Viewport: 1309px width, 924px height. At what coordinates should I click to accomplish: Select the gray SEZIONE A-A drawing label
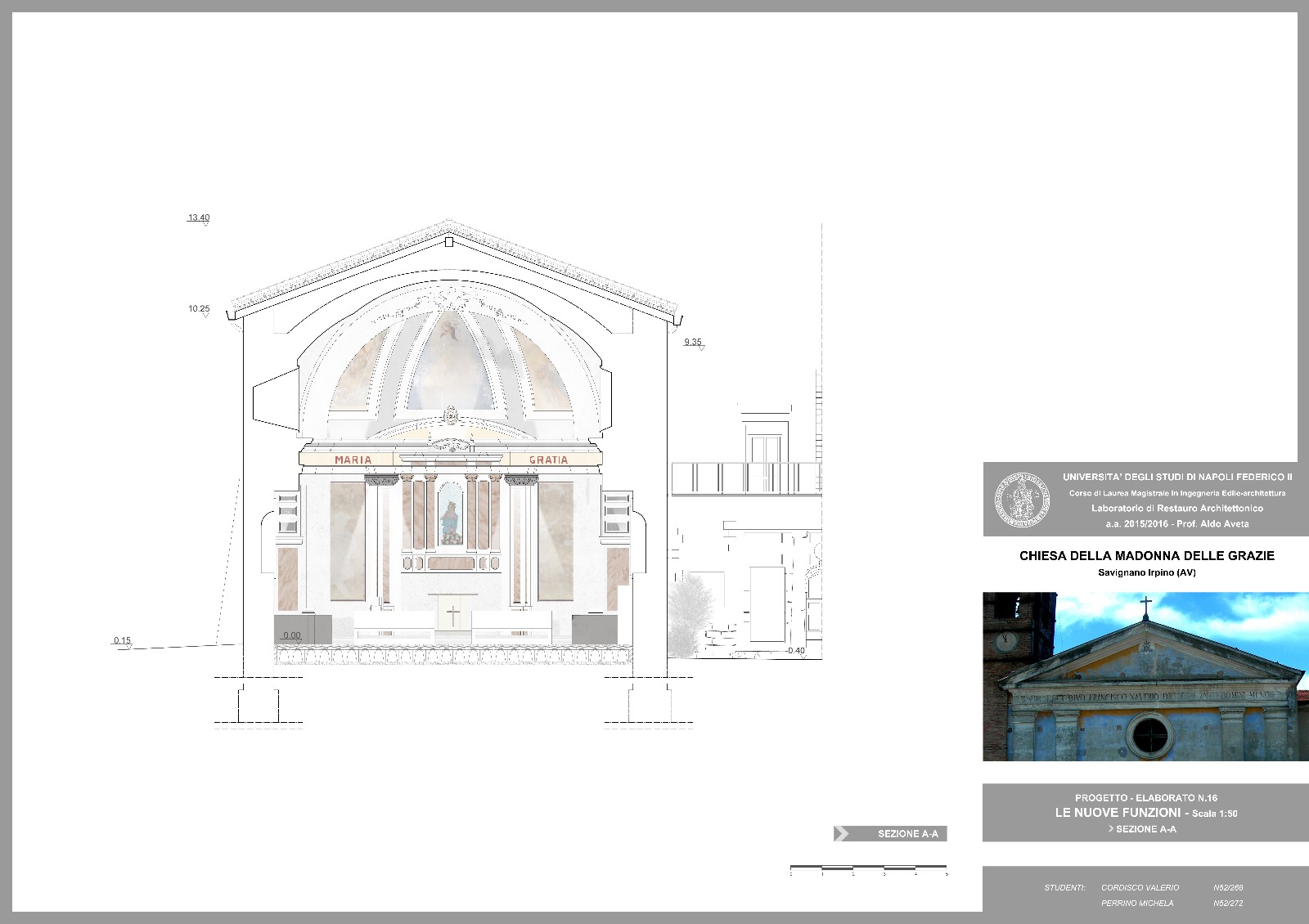click(x=890, y=834)
